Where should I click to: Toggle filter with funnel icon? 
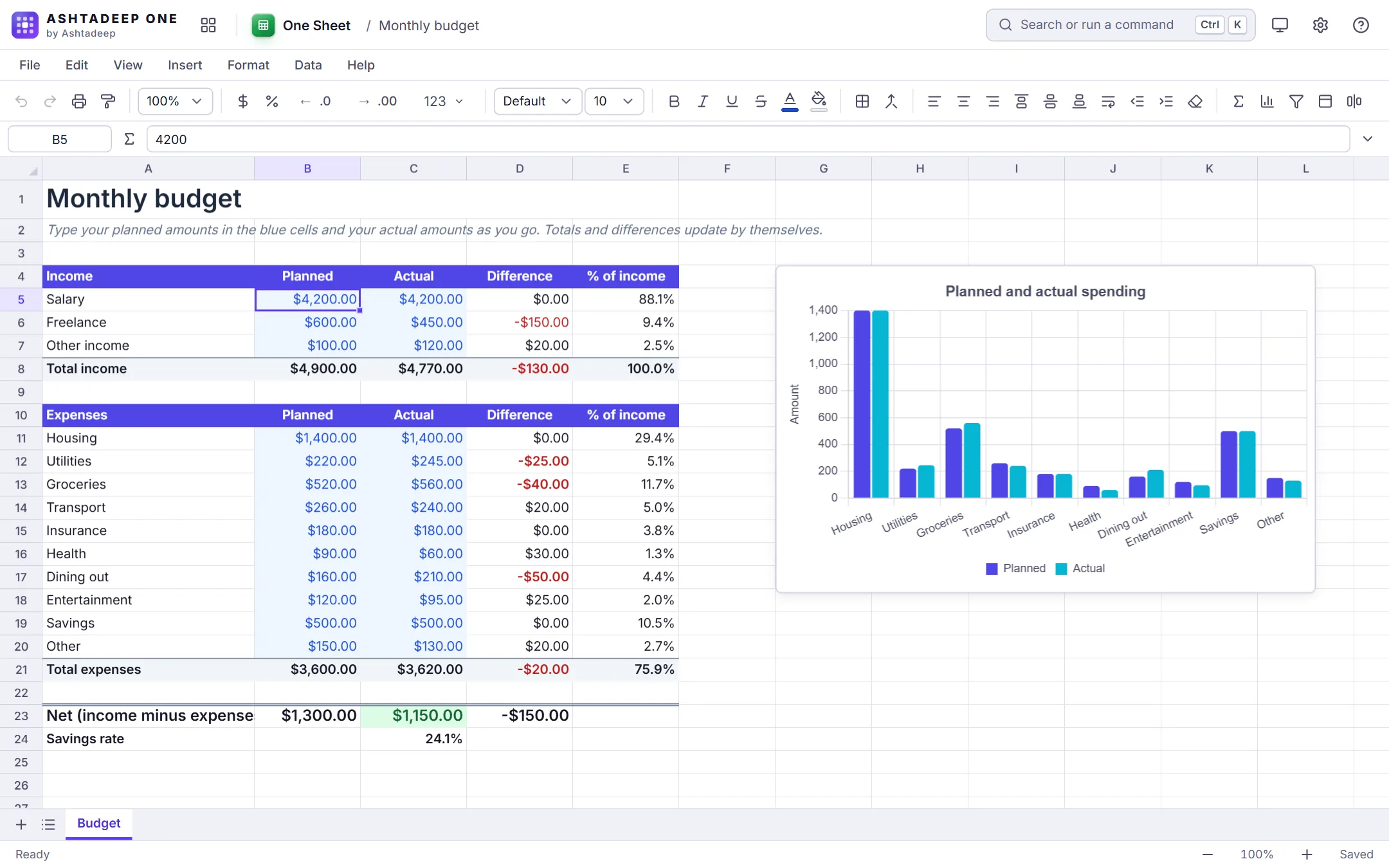point(1296,101)
